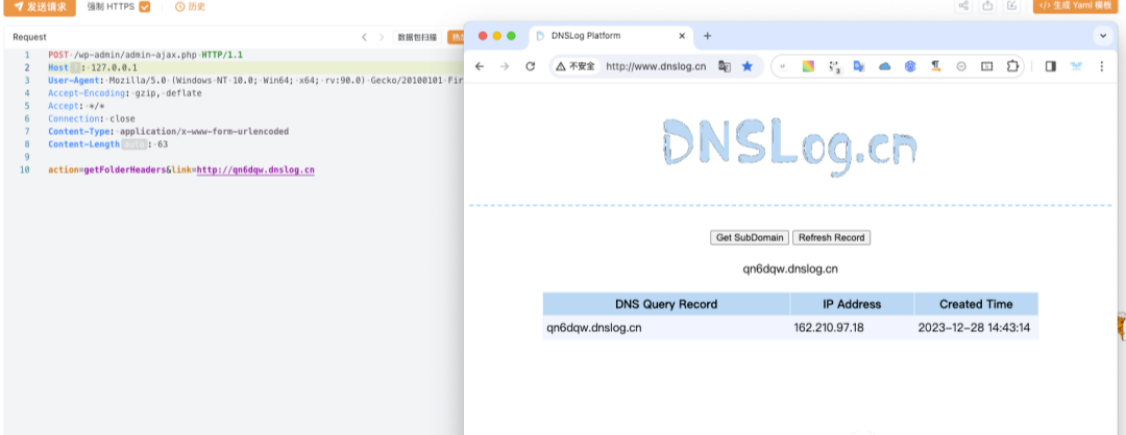
Task: Select the DNSLog Platform browser tab
Action: pyautogui.click(x=610, y=36)
